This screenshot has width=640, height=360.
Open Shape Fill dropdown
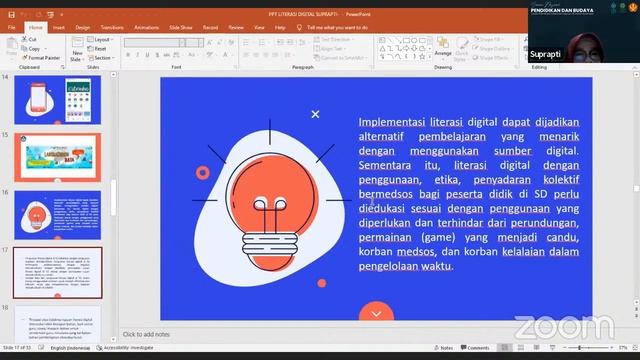(488, 40)
